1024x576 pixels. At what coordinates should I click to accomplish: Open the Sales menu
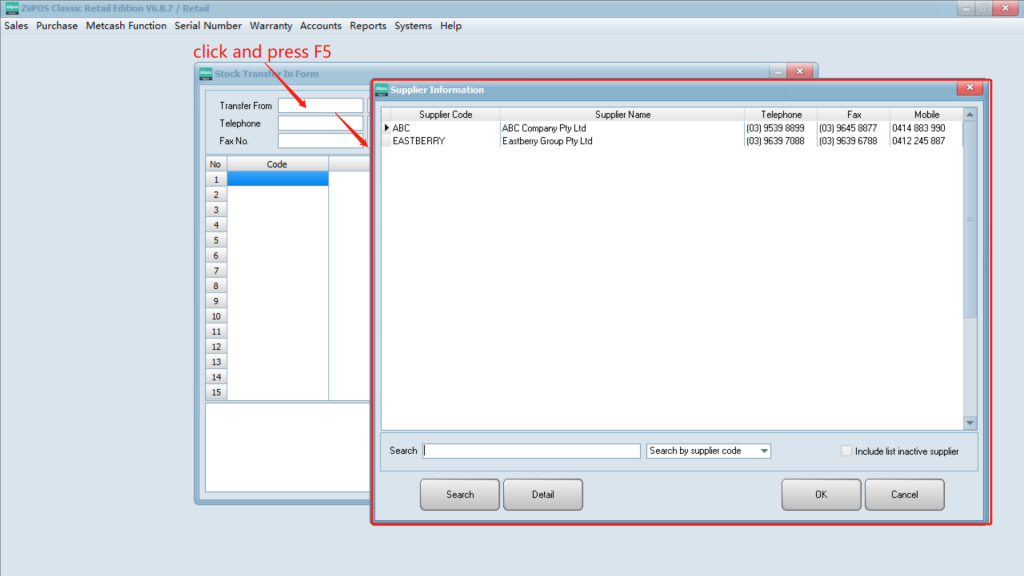tap(16, 26)
